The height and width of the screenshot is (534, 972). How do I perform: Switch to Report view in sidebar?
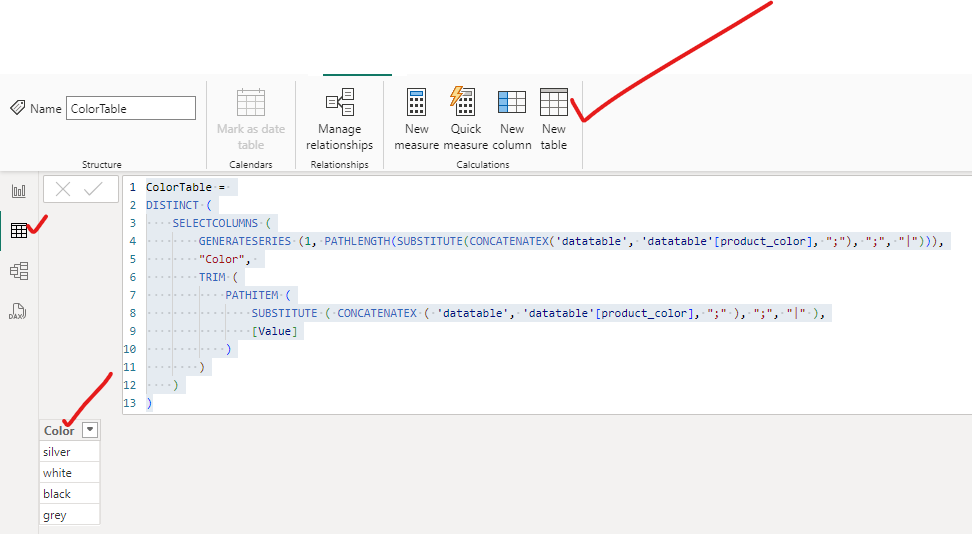19,191
